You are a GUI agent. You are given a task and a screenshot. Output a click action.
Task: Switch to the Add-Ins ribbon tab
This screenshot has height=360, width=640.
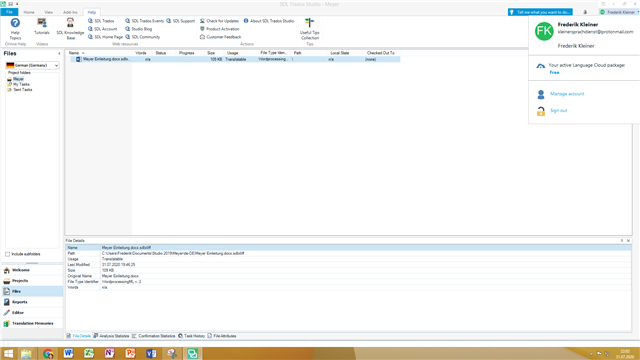point(70,12)
